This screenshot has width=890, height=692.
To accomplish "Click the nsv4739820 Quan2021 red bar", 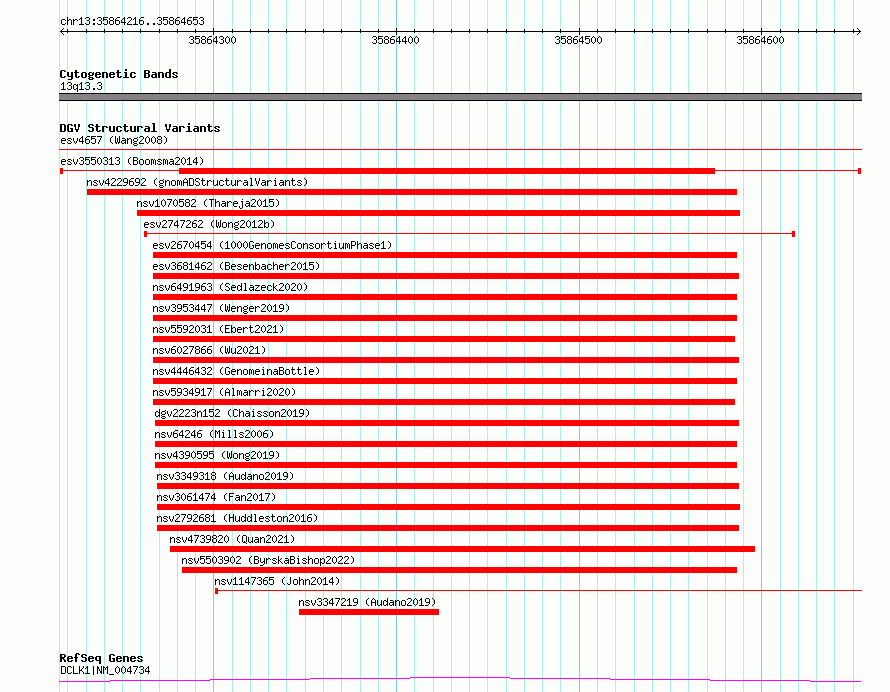I will click(x=462, y=549).
